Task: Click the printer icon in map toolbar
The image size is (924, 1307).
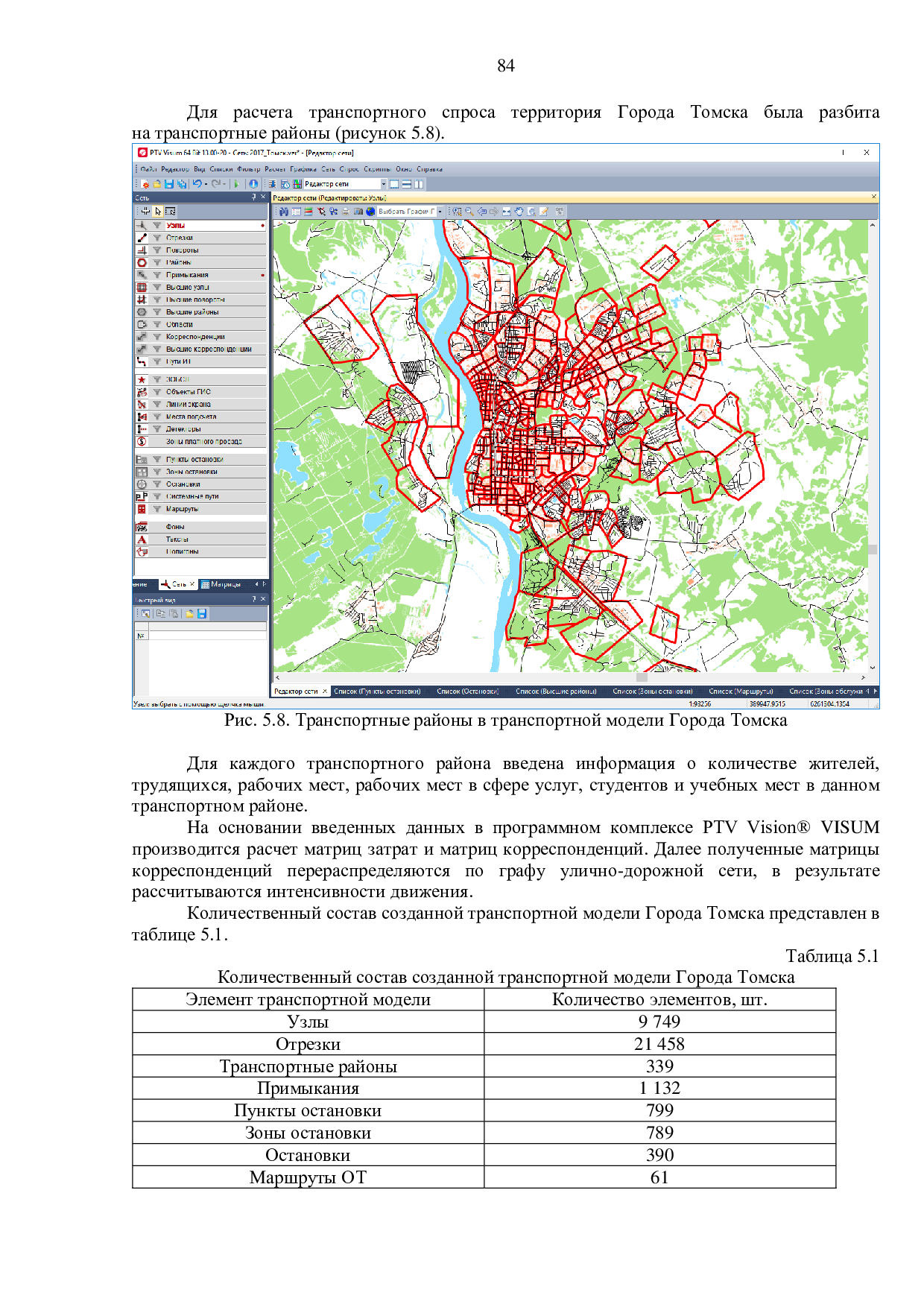Action: click(x=346, y=212)
